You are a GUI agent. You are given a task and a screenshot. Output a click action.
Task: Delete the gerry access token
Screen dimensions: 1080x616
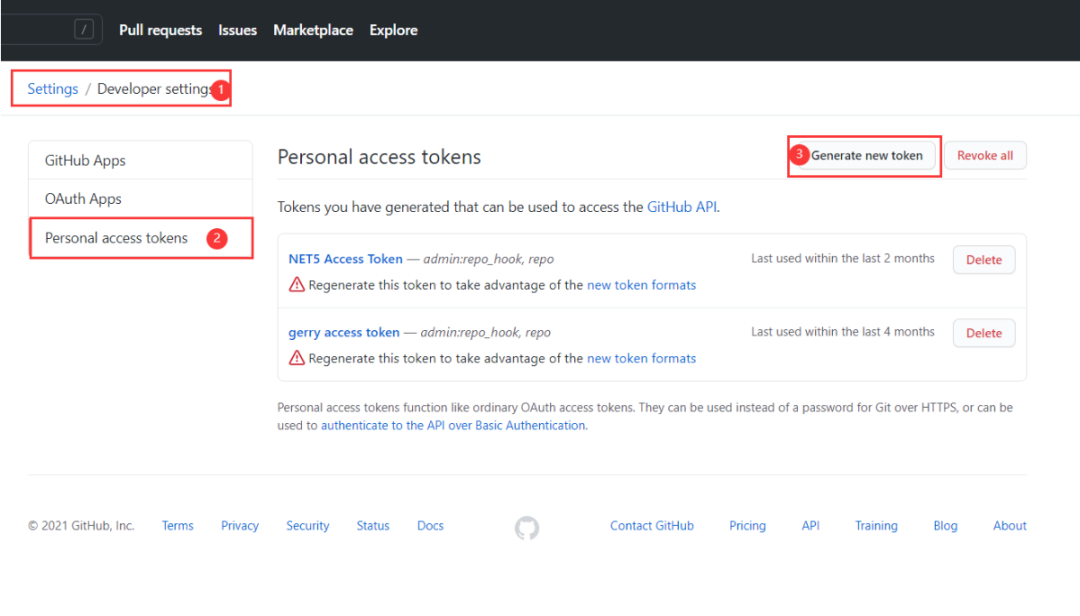click(984, 333)
